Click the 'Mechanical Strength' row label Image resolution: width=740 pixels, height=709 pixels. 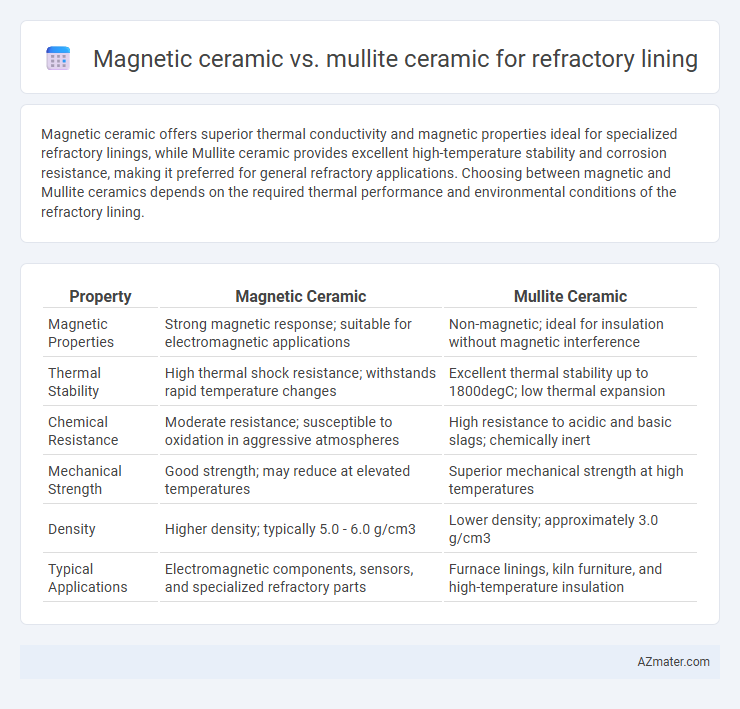click(84, 480)
